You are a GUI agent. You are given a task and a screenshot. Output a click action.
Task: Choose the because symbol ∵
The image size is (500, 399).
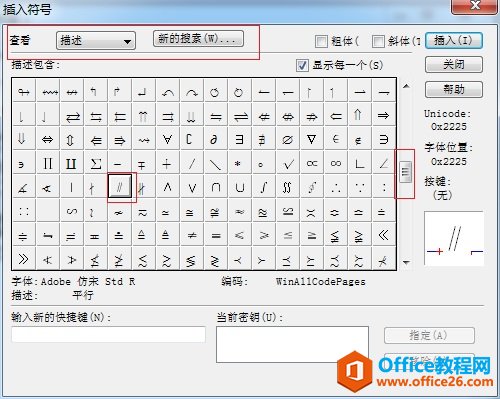[359, 187]
